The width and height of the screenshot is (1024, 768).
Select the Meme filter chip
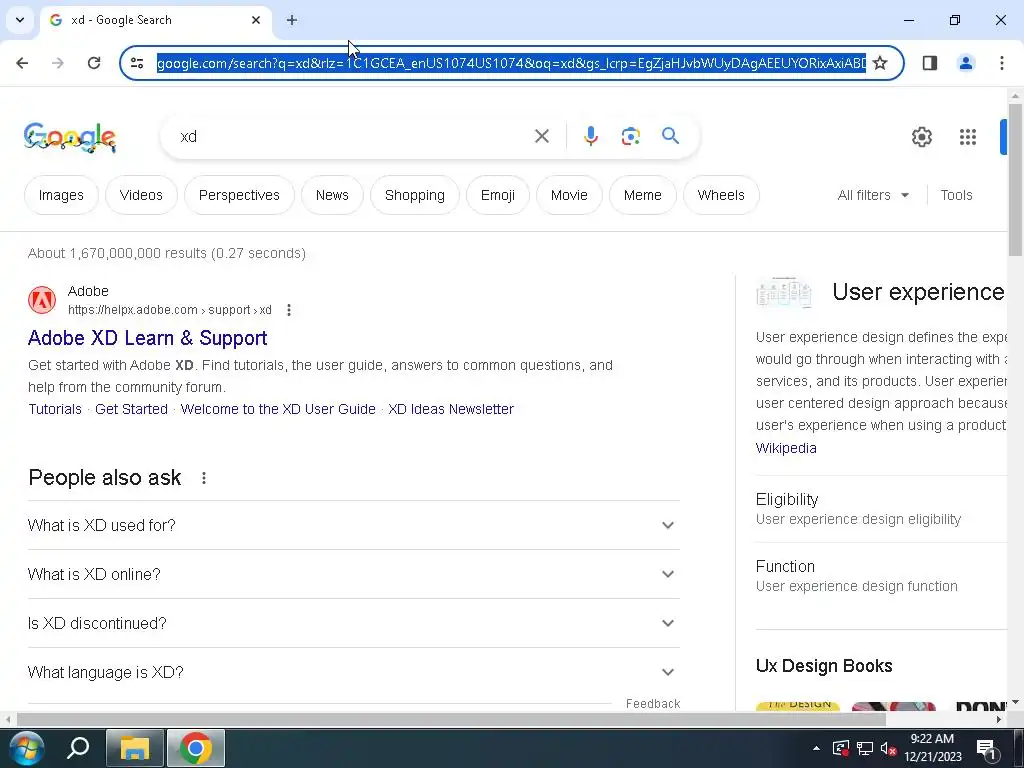click(643, 195)
